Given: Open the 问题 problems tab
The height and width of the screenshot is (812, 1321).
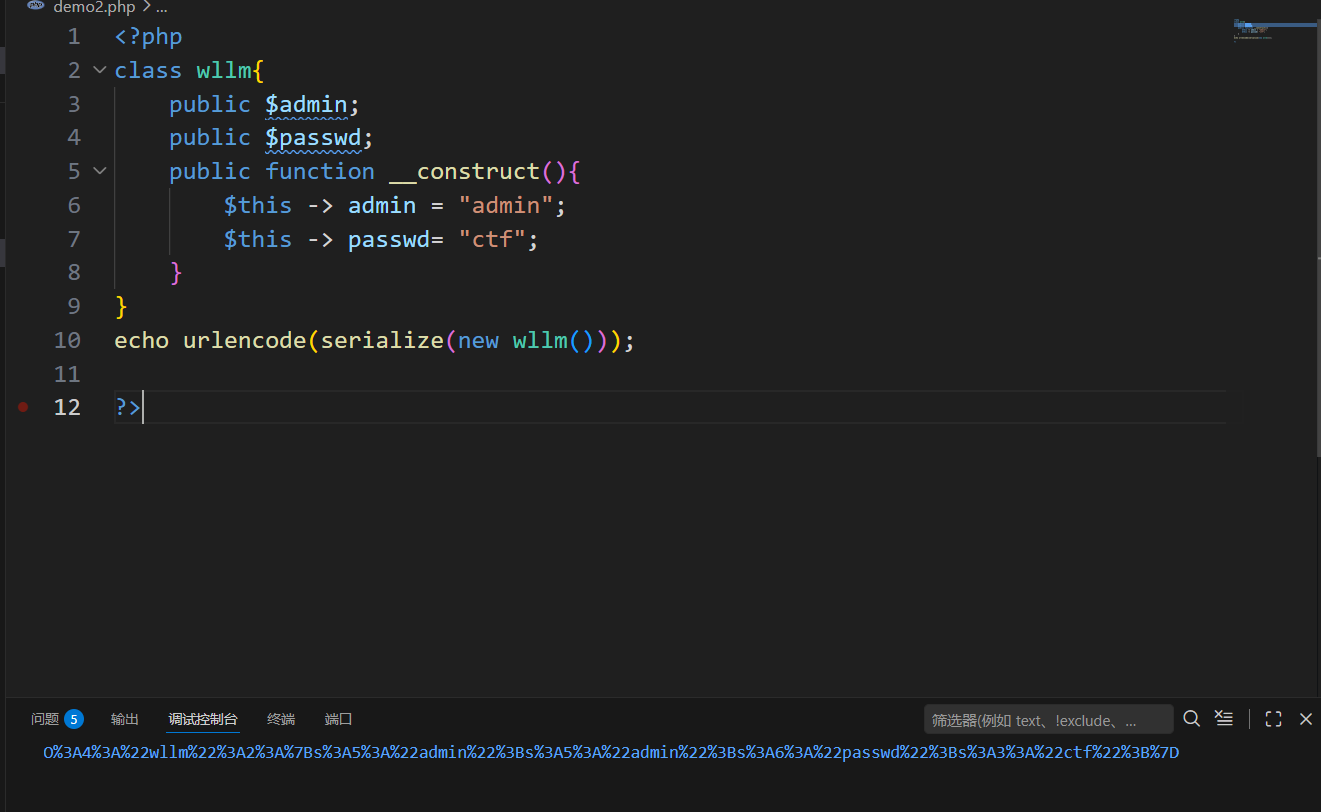Looking at the screenshot, I should tap(45, 719).
